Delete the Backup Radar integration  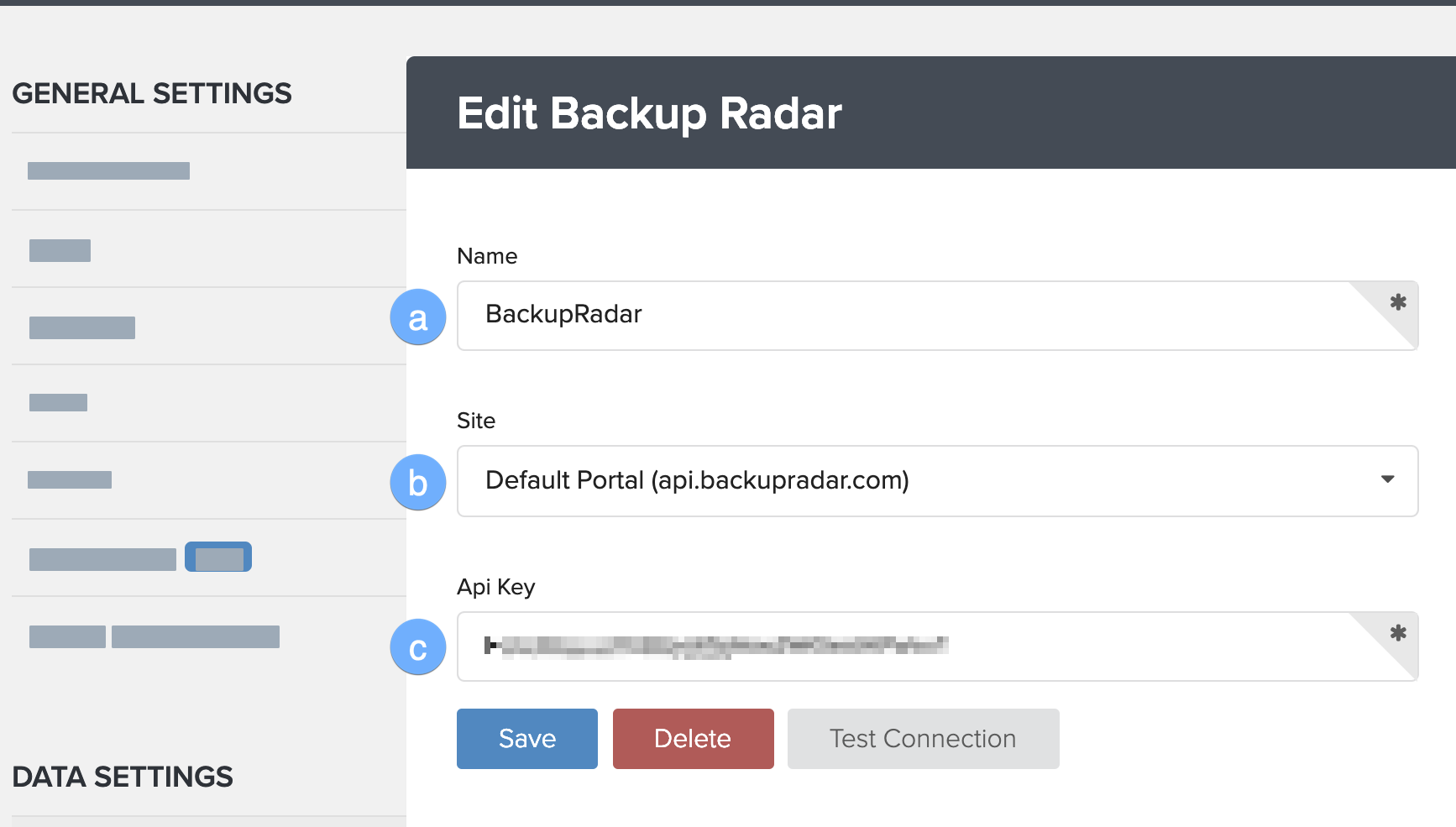click(693, 738)
